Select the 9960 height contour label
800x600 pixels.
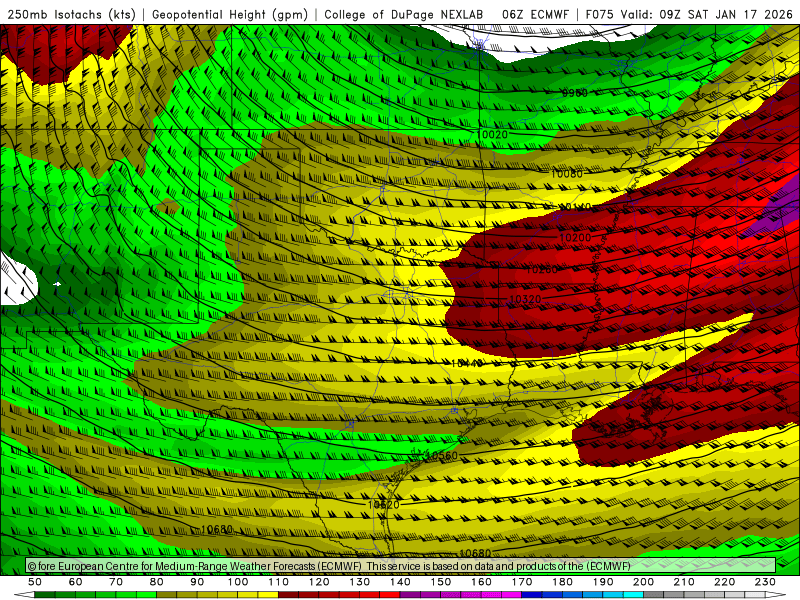tap(574, 93)
